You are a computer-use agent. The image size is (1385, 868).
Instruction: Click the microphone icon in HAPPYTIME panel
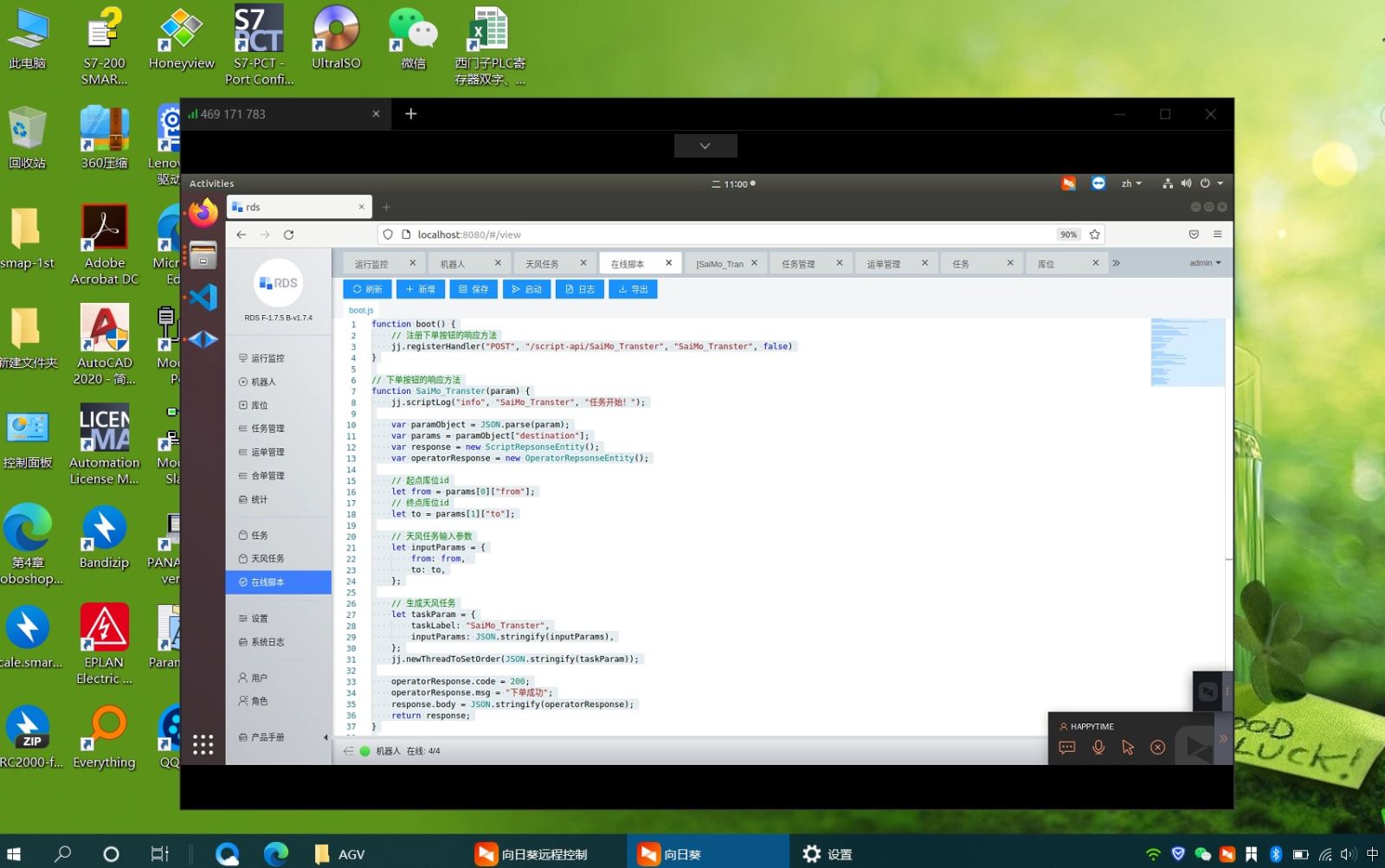1098,748
